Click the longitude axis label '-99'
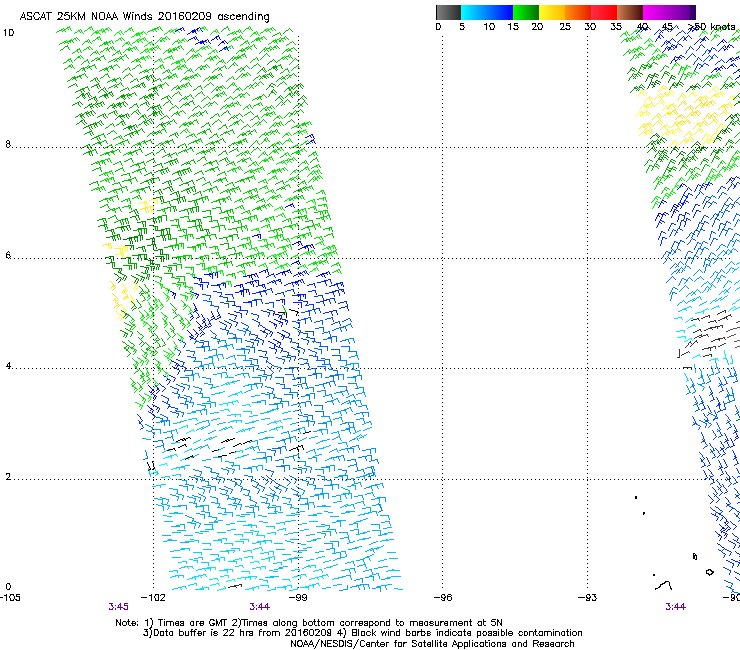Screen dimensions: 740x650 click(298, 598)
